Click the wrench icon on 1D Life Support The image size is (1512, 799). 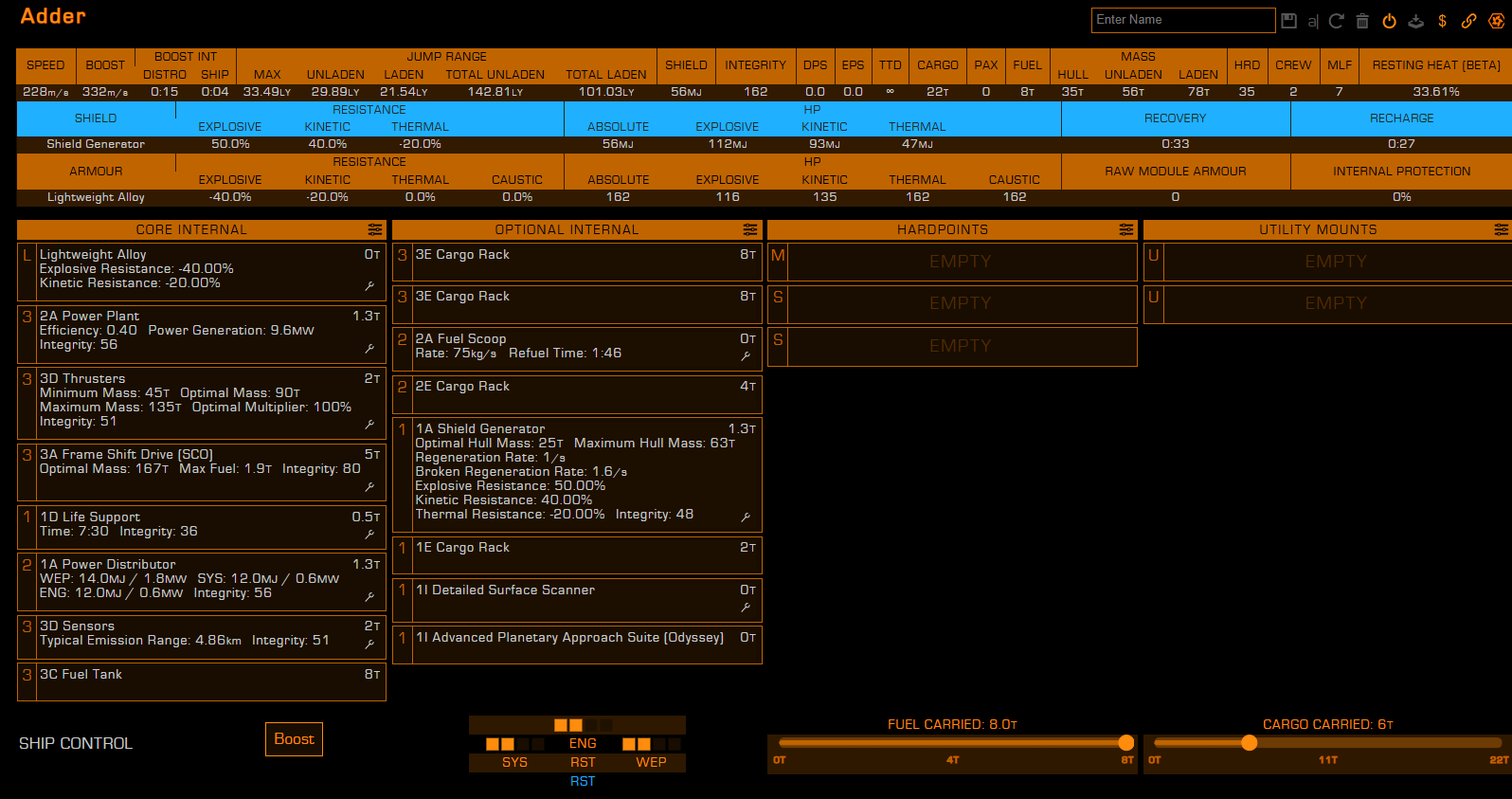pos(369,535)
